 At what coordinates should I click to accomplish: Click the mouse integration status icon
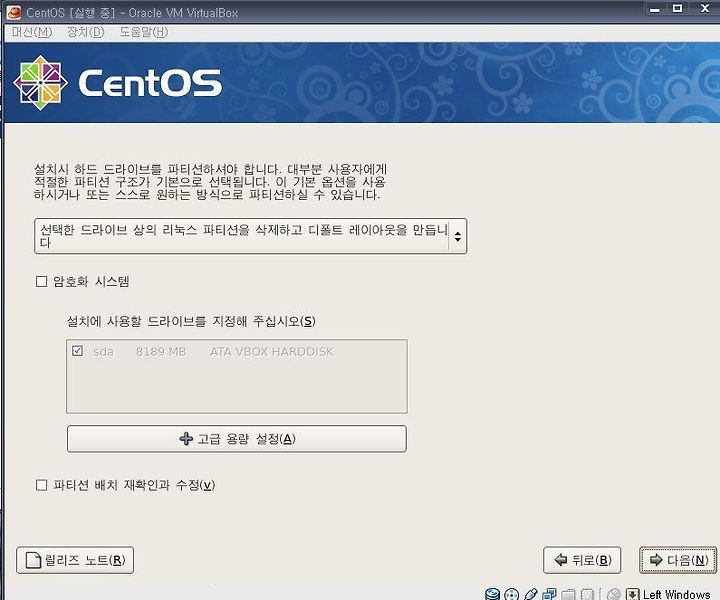click(x=613, y=594)
